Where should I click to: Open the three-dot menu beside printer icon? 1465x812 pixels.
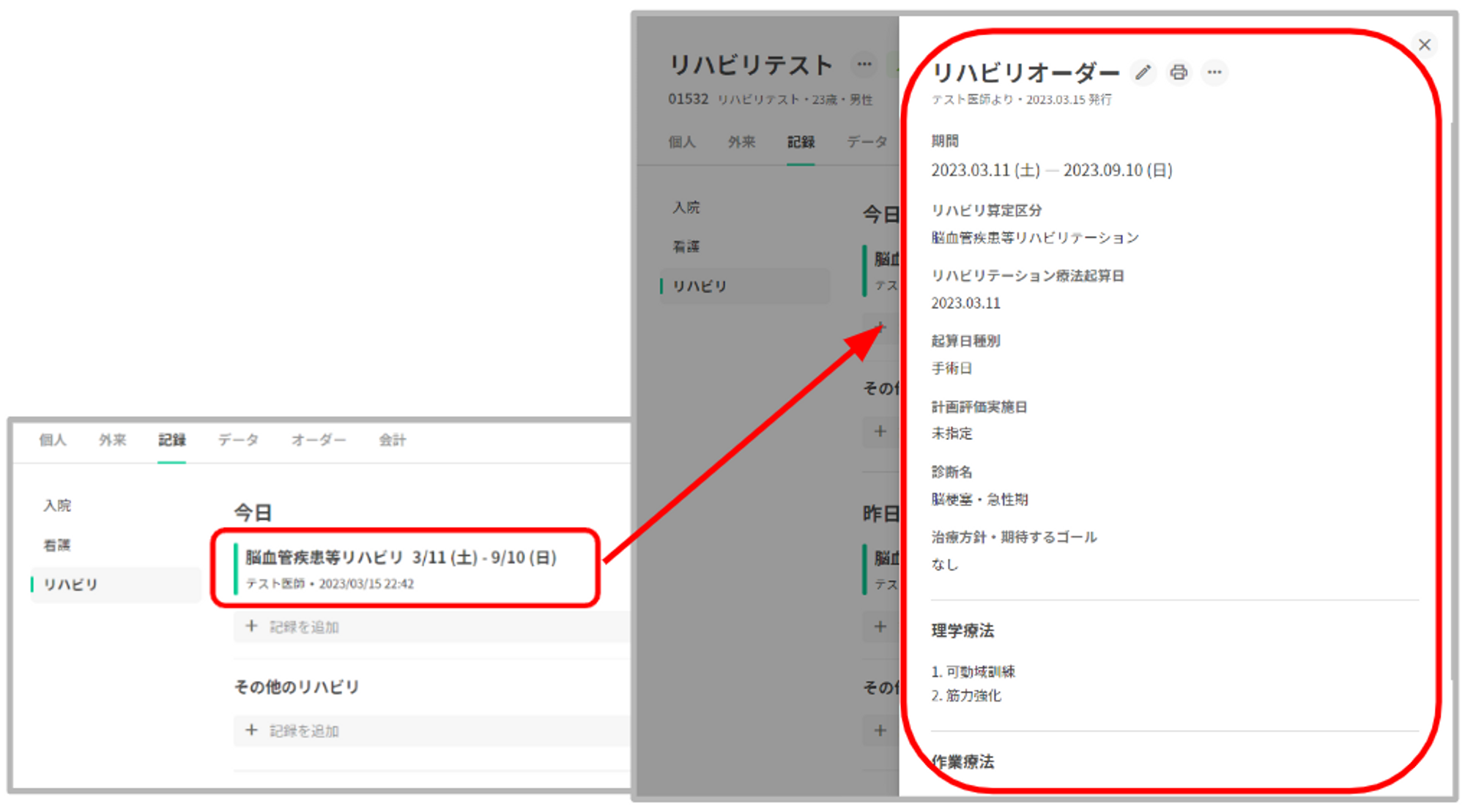[1214, 72]
